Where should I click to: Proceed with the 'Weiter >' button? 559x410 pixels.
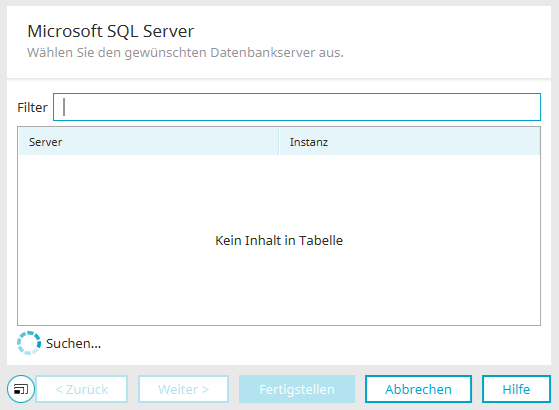(184, 389)
